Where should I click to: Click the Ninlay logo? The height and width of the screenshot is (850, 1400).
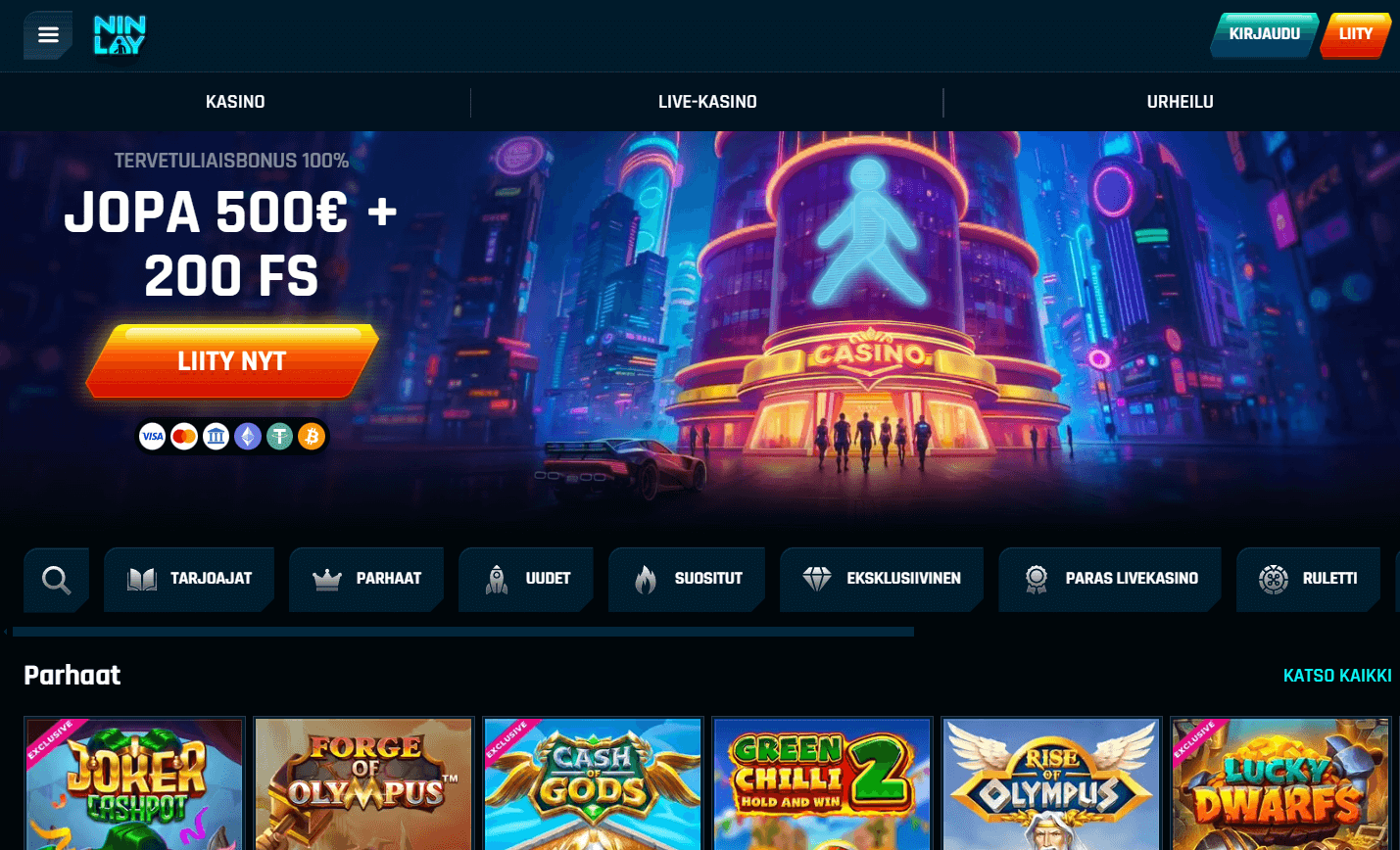(120, 35)
